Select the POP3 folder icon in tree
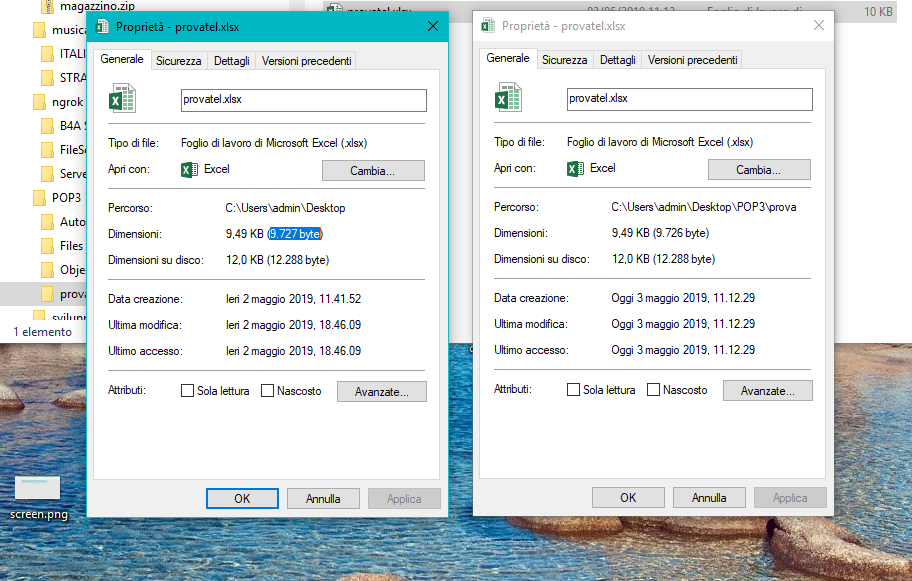 pos(40,198)
